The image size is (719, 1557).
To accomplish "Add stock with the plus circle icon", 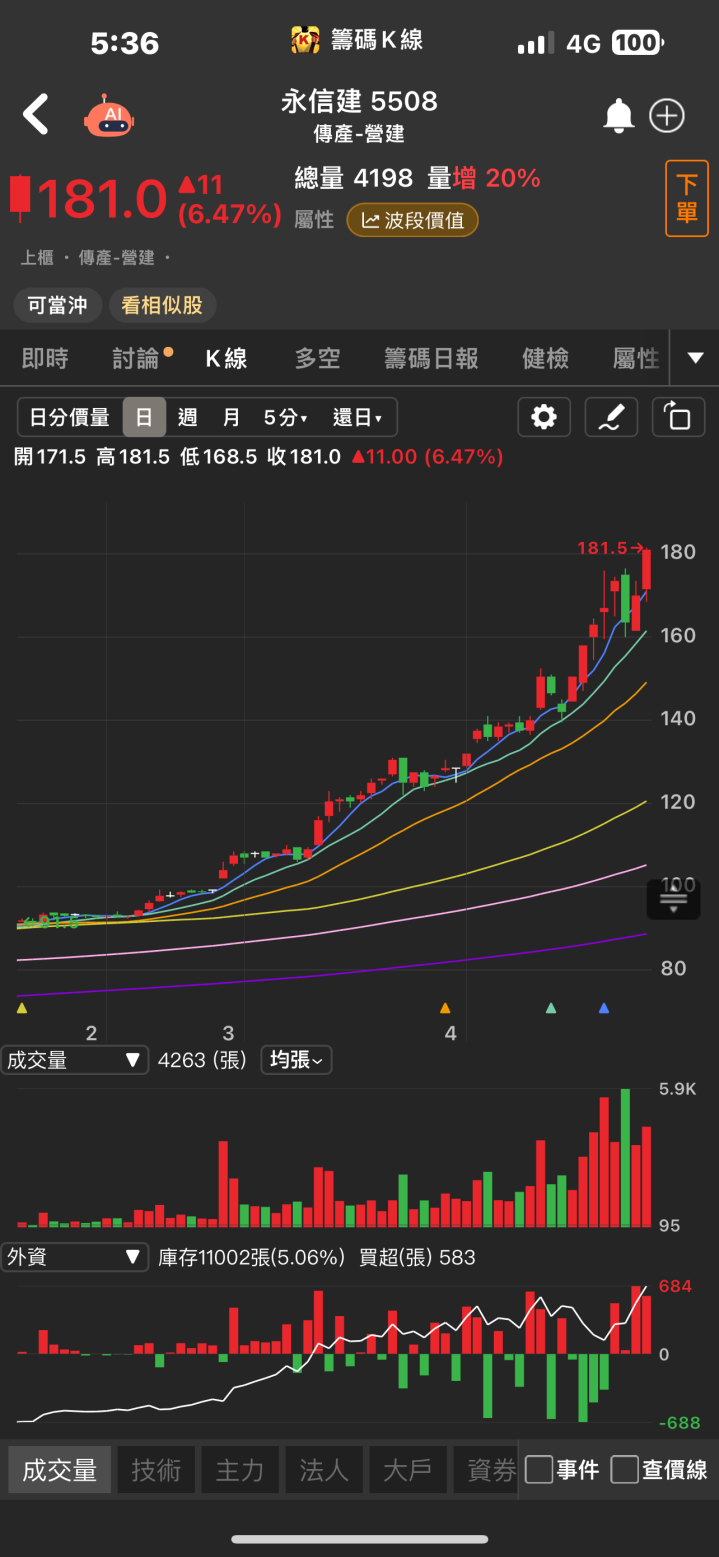I will tap(667, 116).
